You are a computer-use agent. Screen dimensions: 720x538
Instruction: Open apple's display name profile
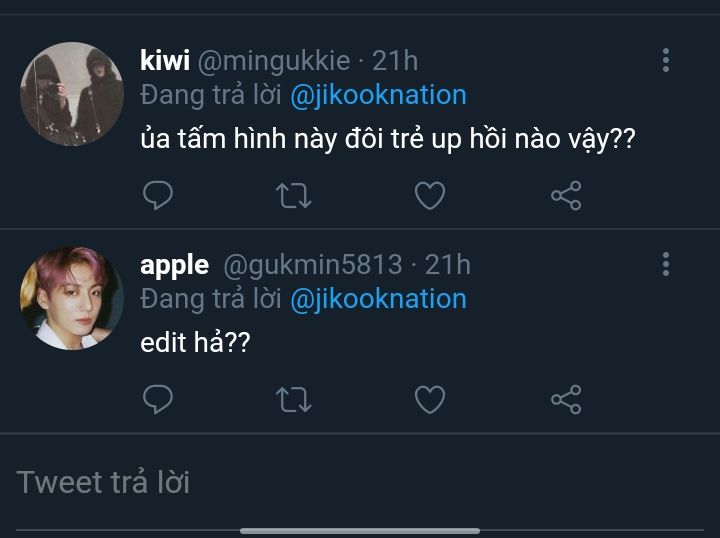(x=174, y=265)
